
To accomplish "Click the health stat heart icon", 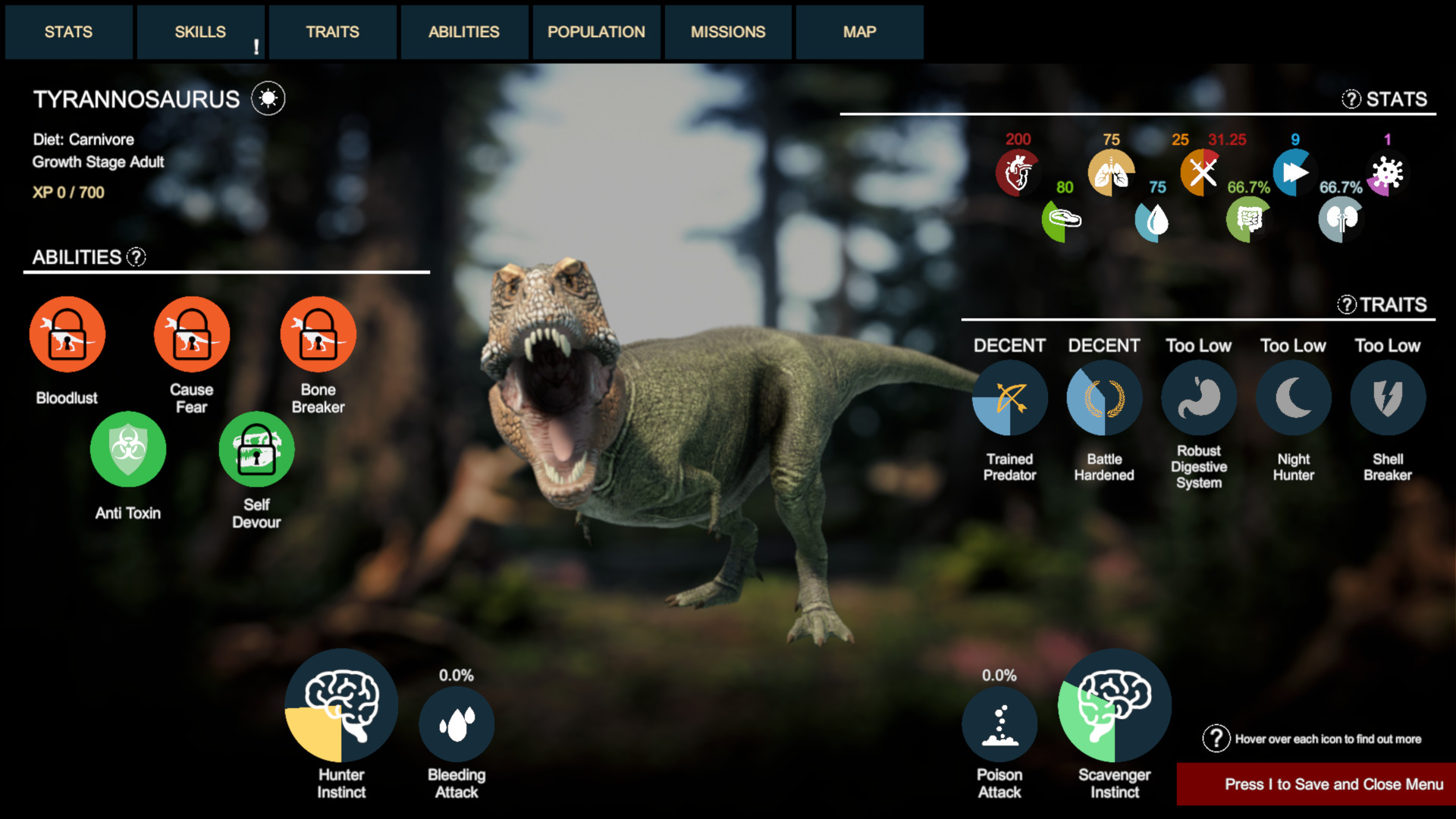I will tap(1017, 172).
